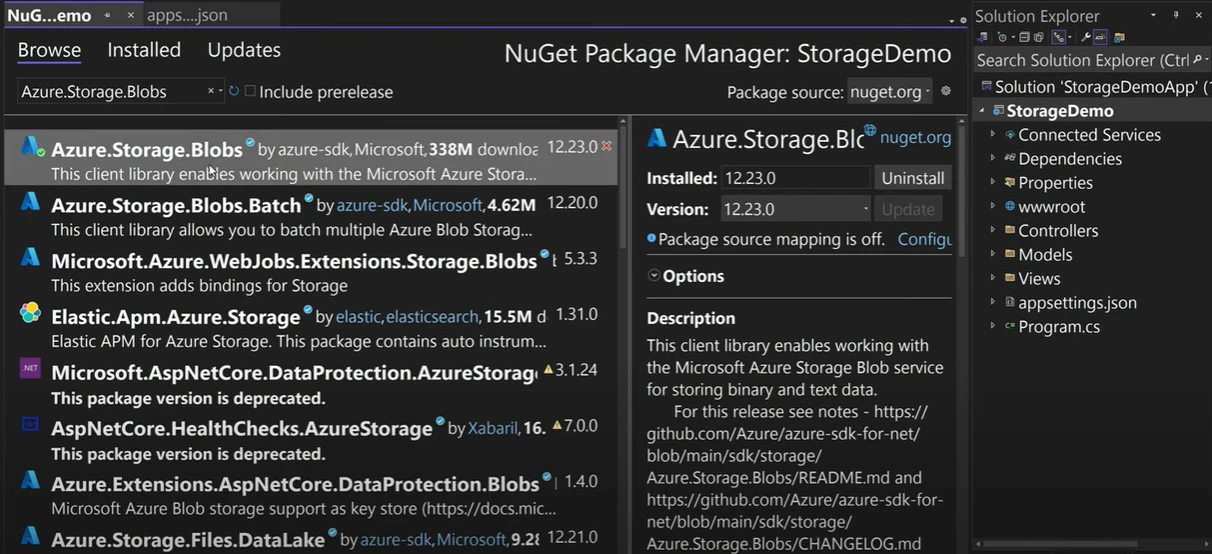Open nuget.org link in details pane
1212x554 pixels.
tap(915, 138)
